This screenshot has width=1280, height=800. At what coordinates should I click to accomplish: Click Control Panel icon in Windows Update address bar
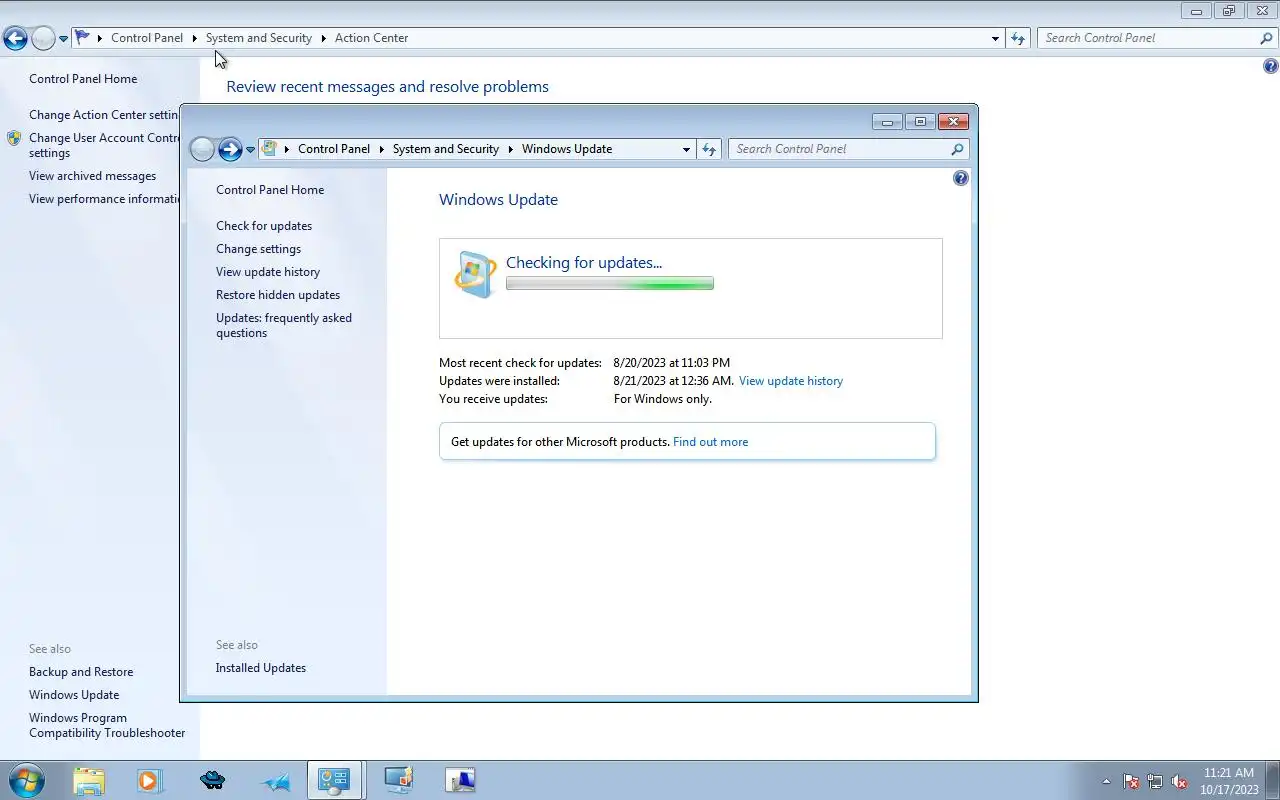click(269, 148)
